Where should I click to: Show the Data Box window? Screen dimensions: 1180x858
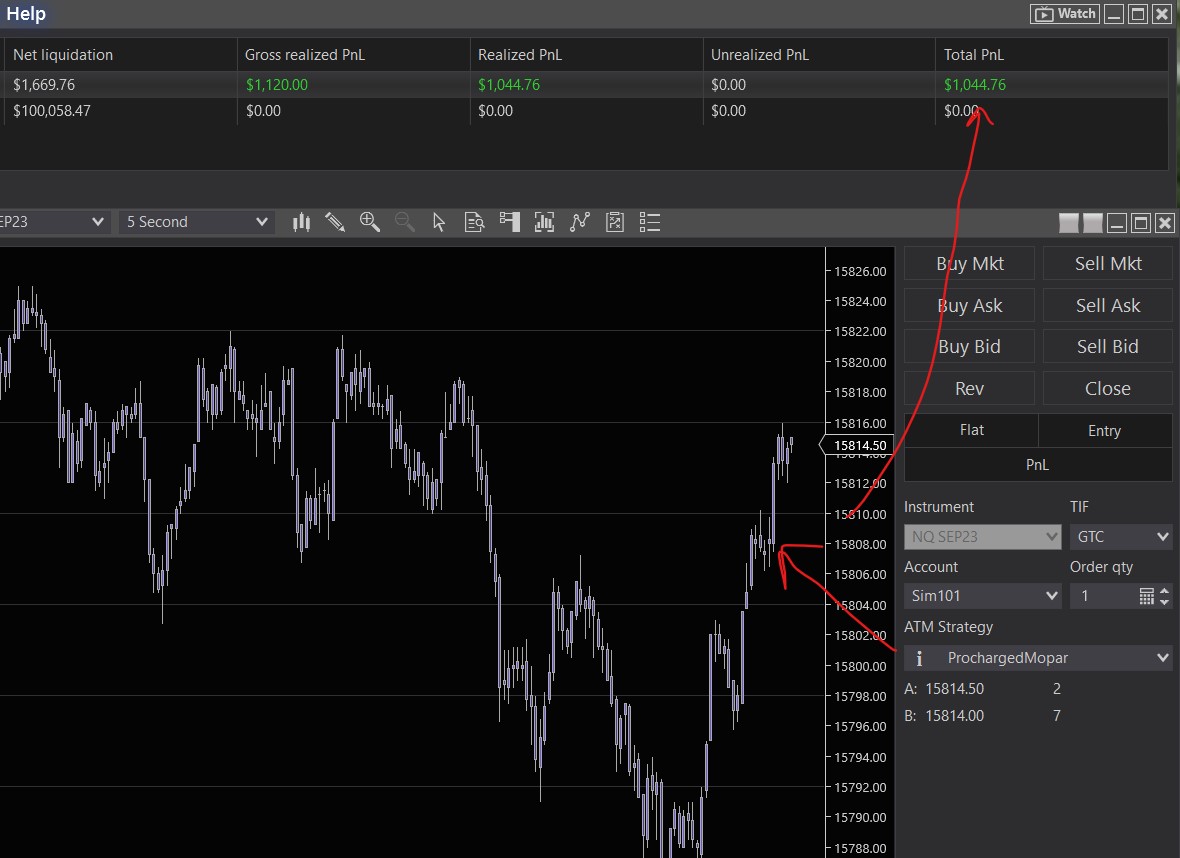pyautogui.click(x=474, y=222)
